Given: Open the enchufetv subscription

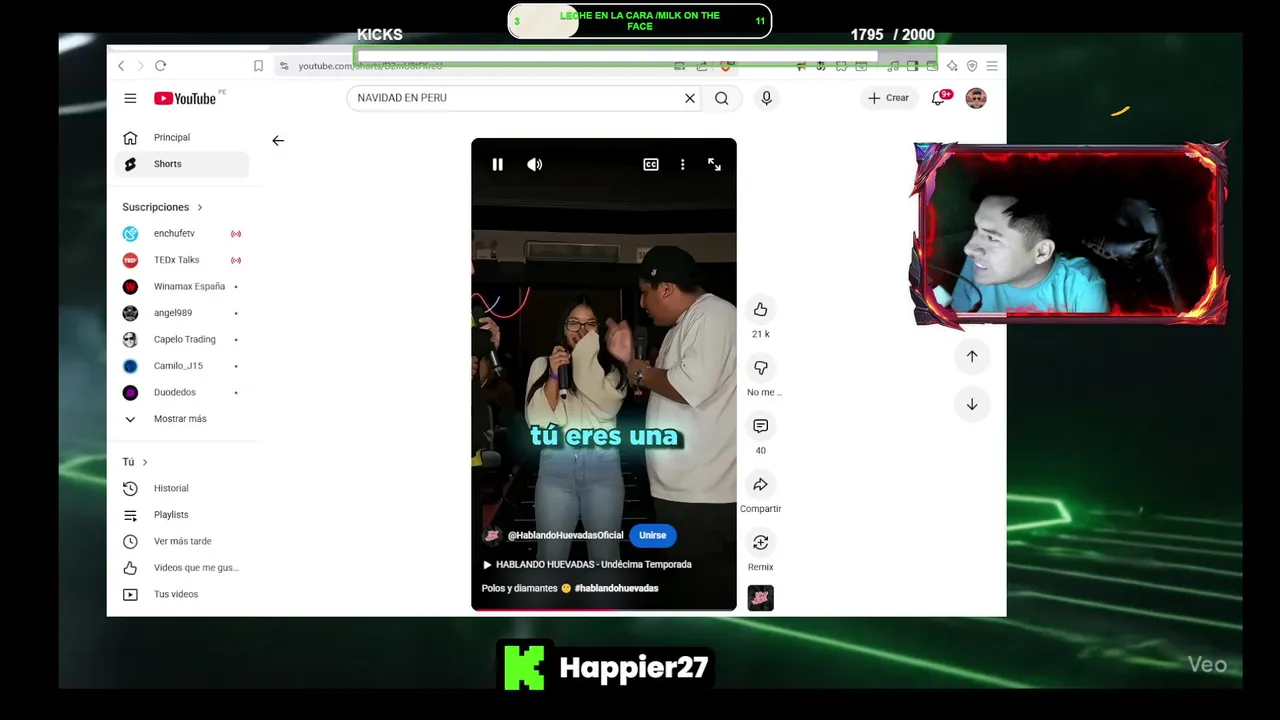Looking at the screenshot, I should tap(182, 234).
